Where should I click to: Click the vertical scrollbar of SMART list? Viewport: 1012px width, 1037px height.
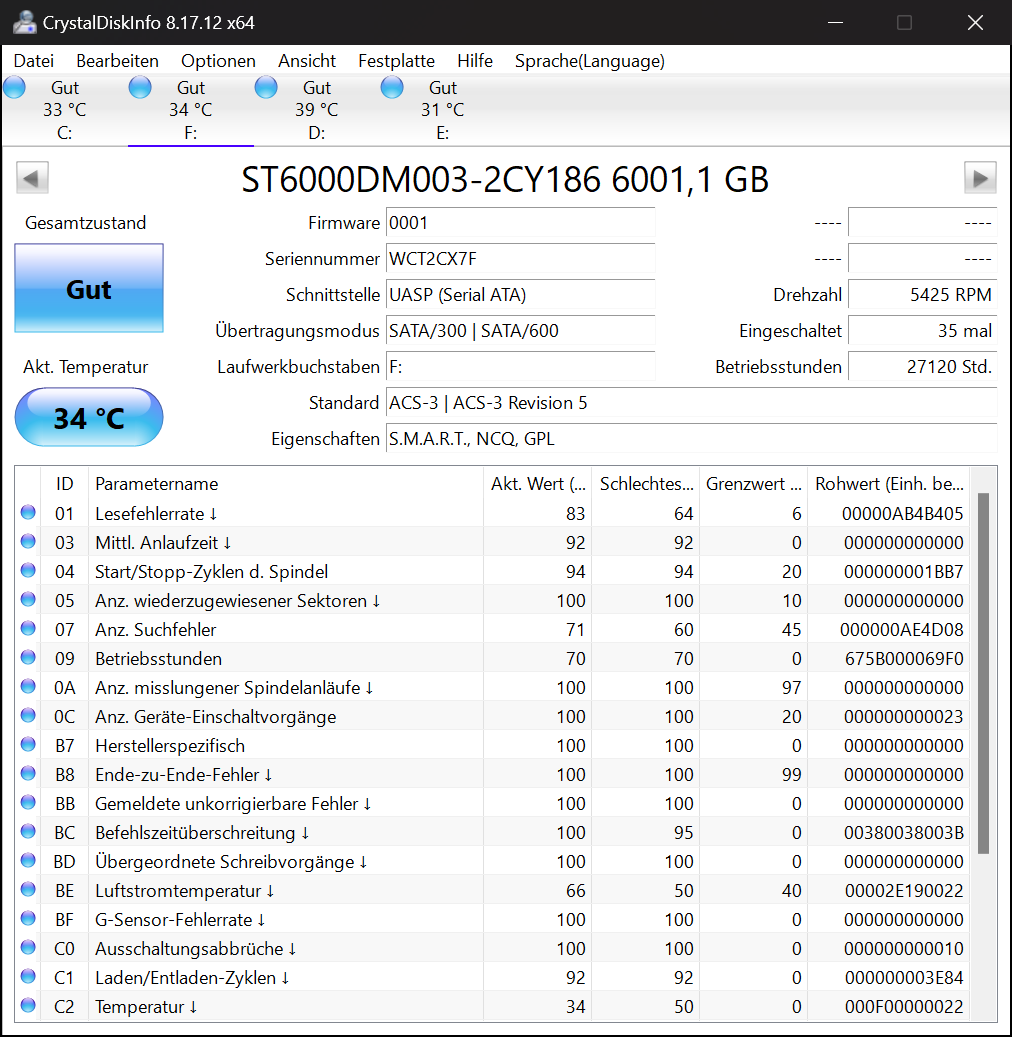[984, 673]
